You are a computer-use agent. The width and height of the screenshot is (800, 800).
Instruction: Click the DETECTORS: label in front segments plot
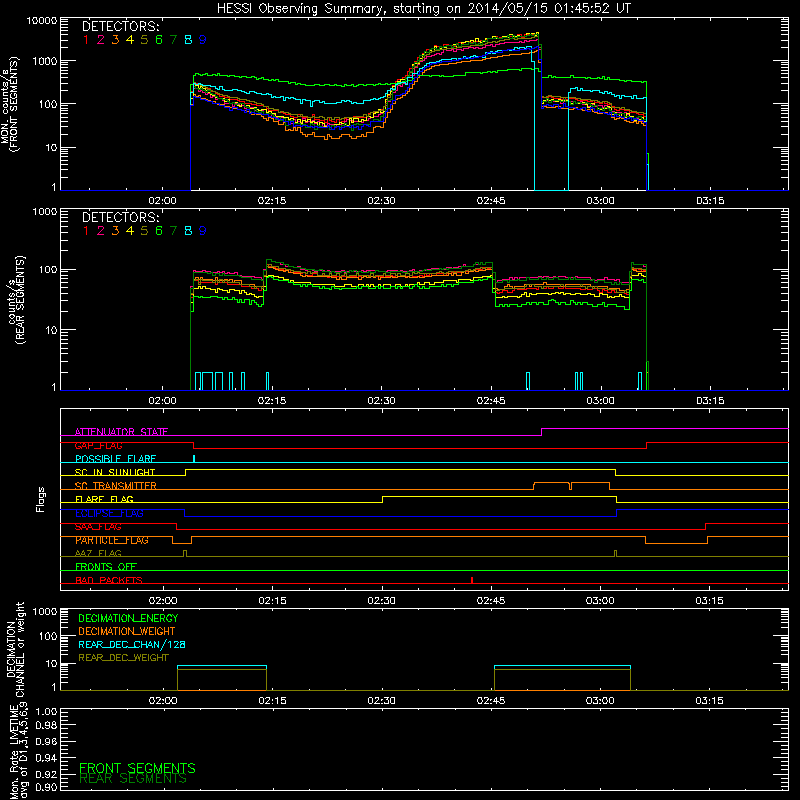(x=121, y=26)
